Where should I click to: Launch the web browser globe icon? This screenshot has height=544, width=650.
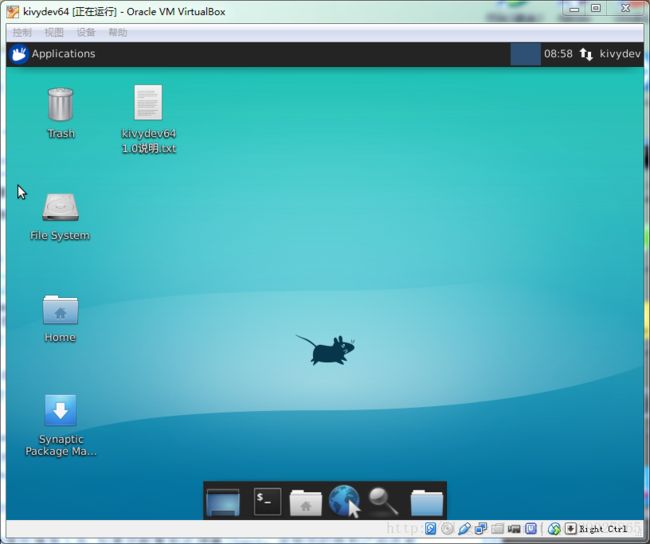(344, 501)
